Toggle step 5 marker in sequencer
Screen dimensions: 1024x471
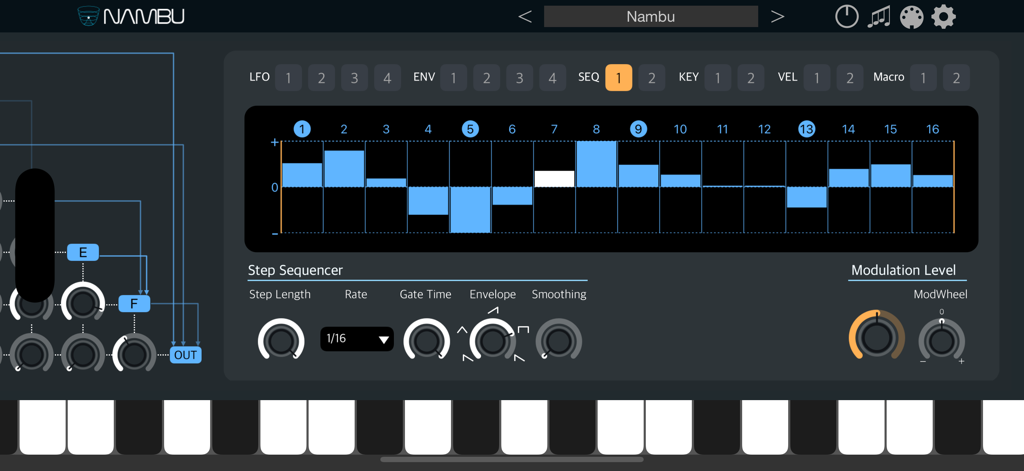[x=470, y=129]
